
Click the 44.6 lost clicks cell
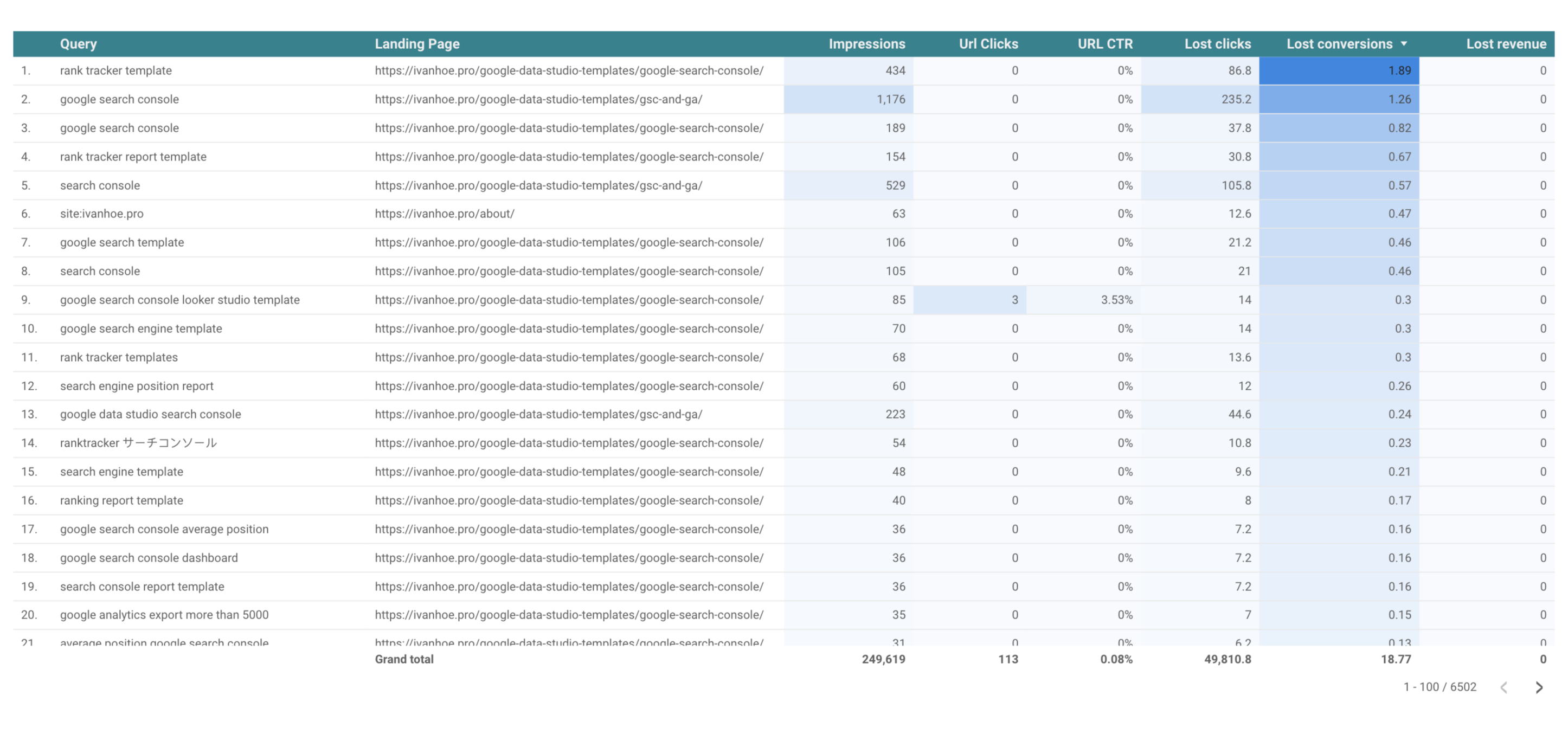click(1200, 414)
